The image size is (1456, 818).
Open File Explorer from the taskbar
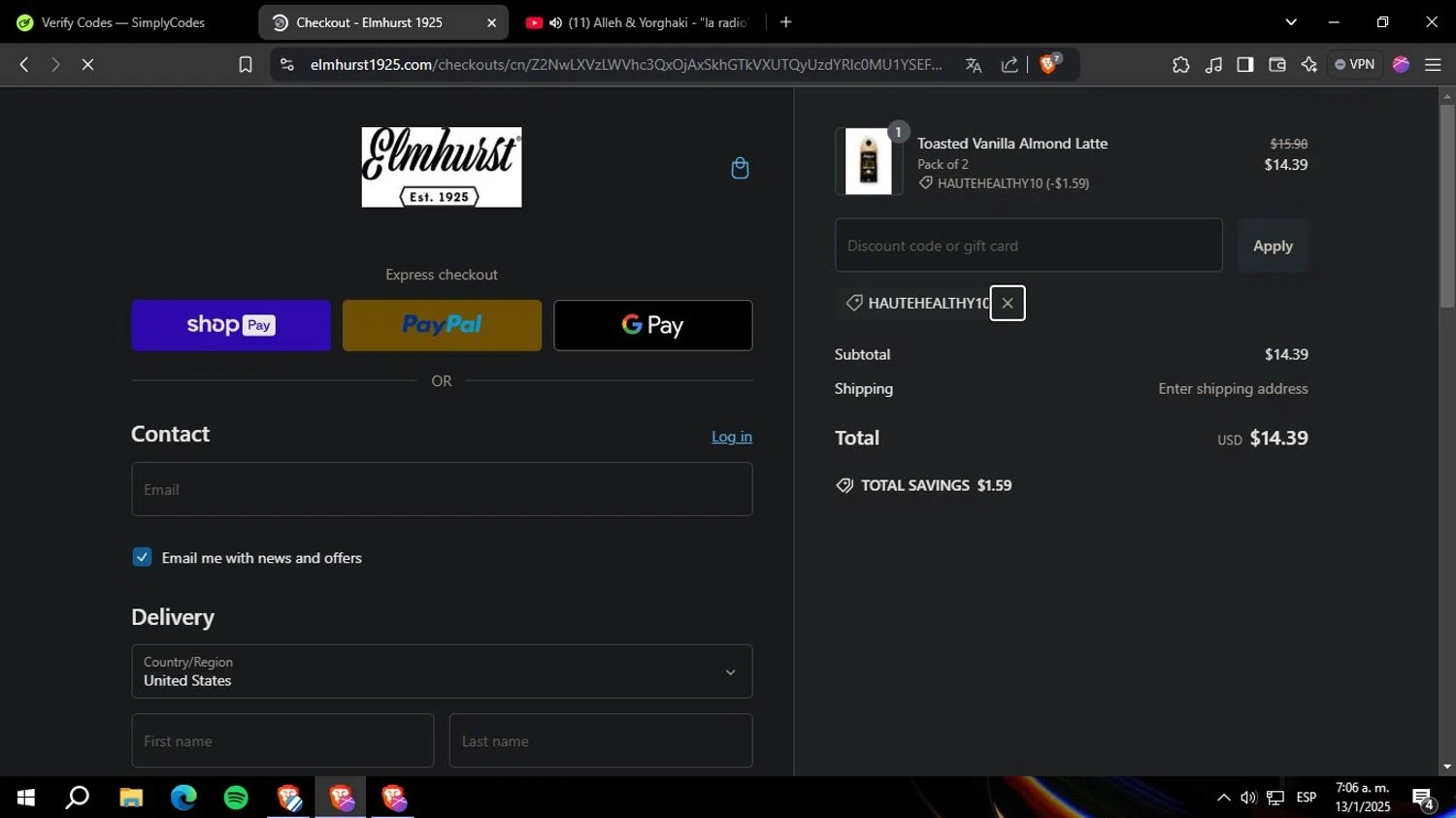coord(131,798)
